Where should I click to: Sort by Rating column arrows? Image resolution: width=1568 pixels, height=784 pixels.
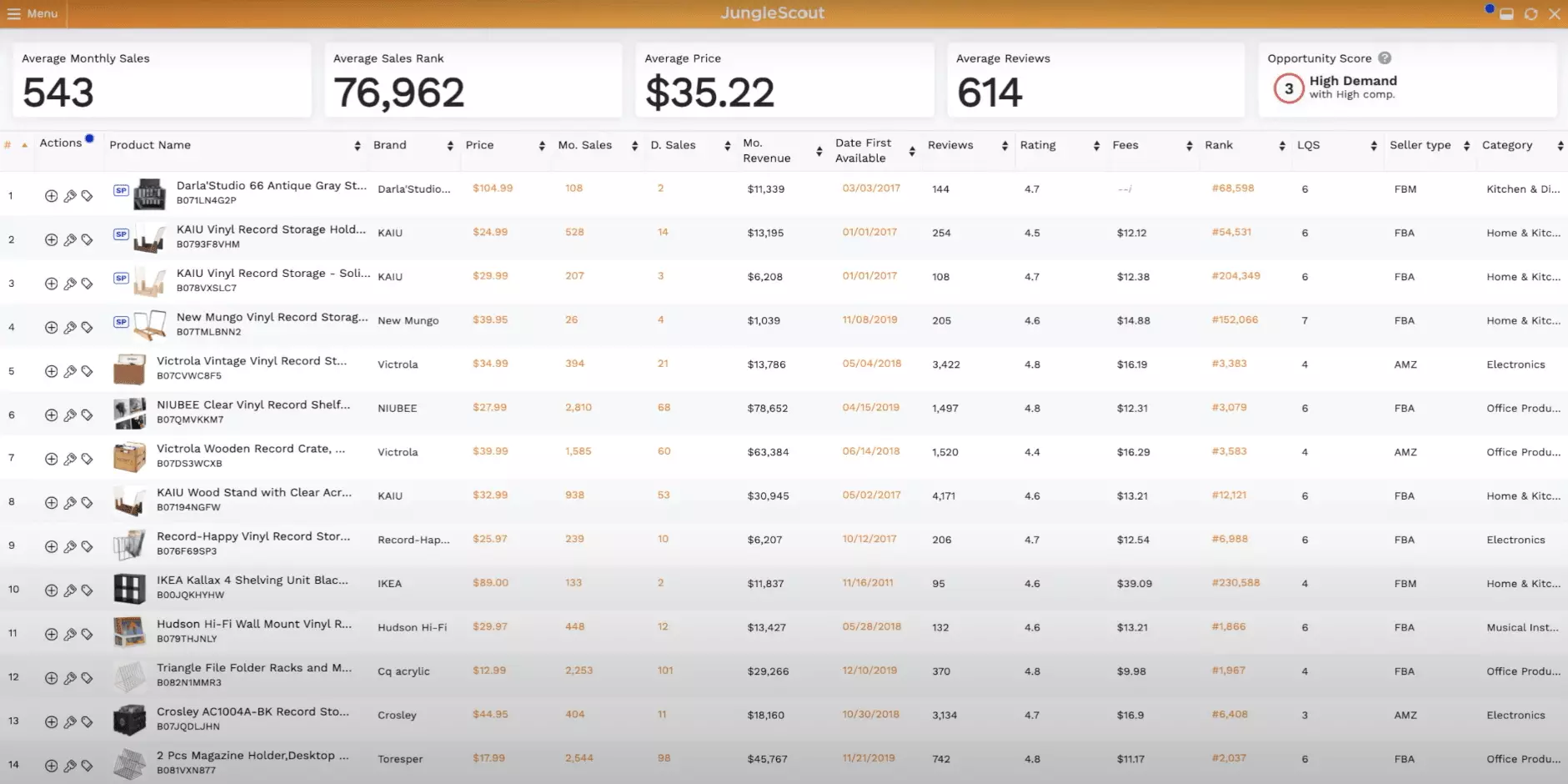coord(1097,146)
